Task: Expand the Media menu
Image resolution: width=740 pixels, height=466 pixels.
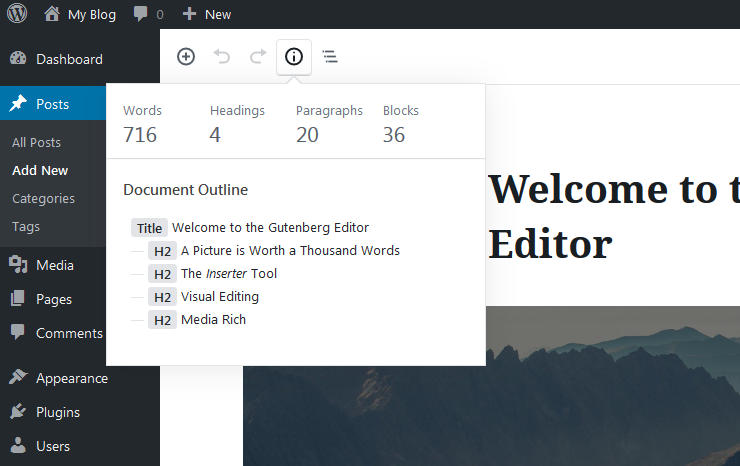Action: tap(54, 265)
